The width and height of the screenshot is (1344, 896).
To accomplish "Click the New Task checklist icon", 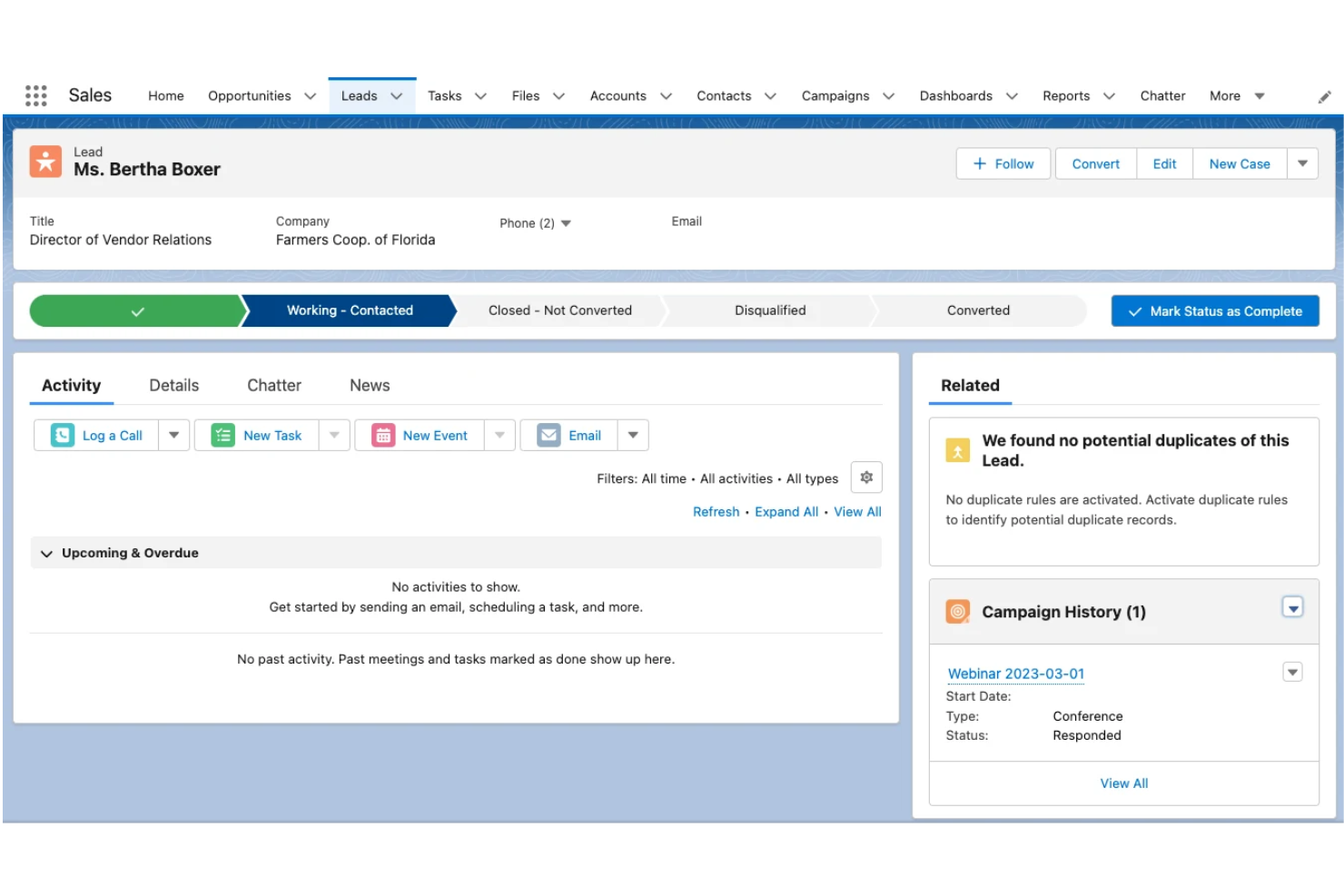I will point(222,435).
